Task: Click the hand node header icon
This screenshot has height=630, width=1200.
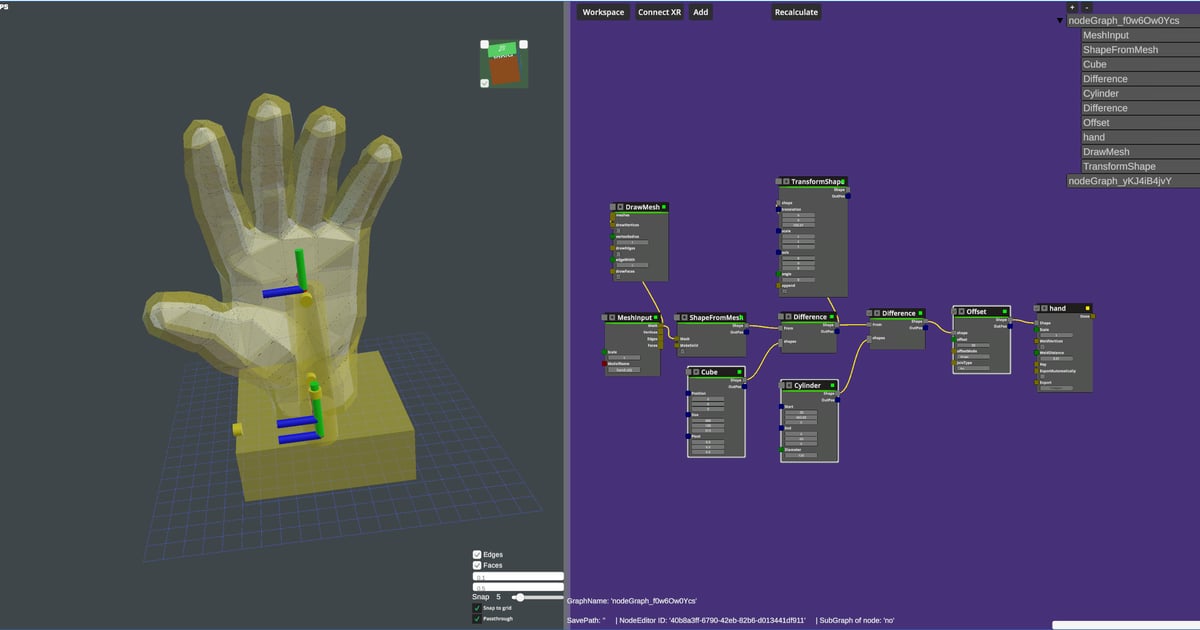Action: (1044, 308)
